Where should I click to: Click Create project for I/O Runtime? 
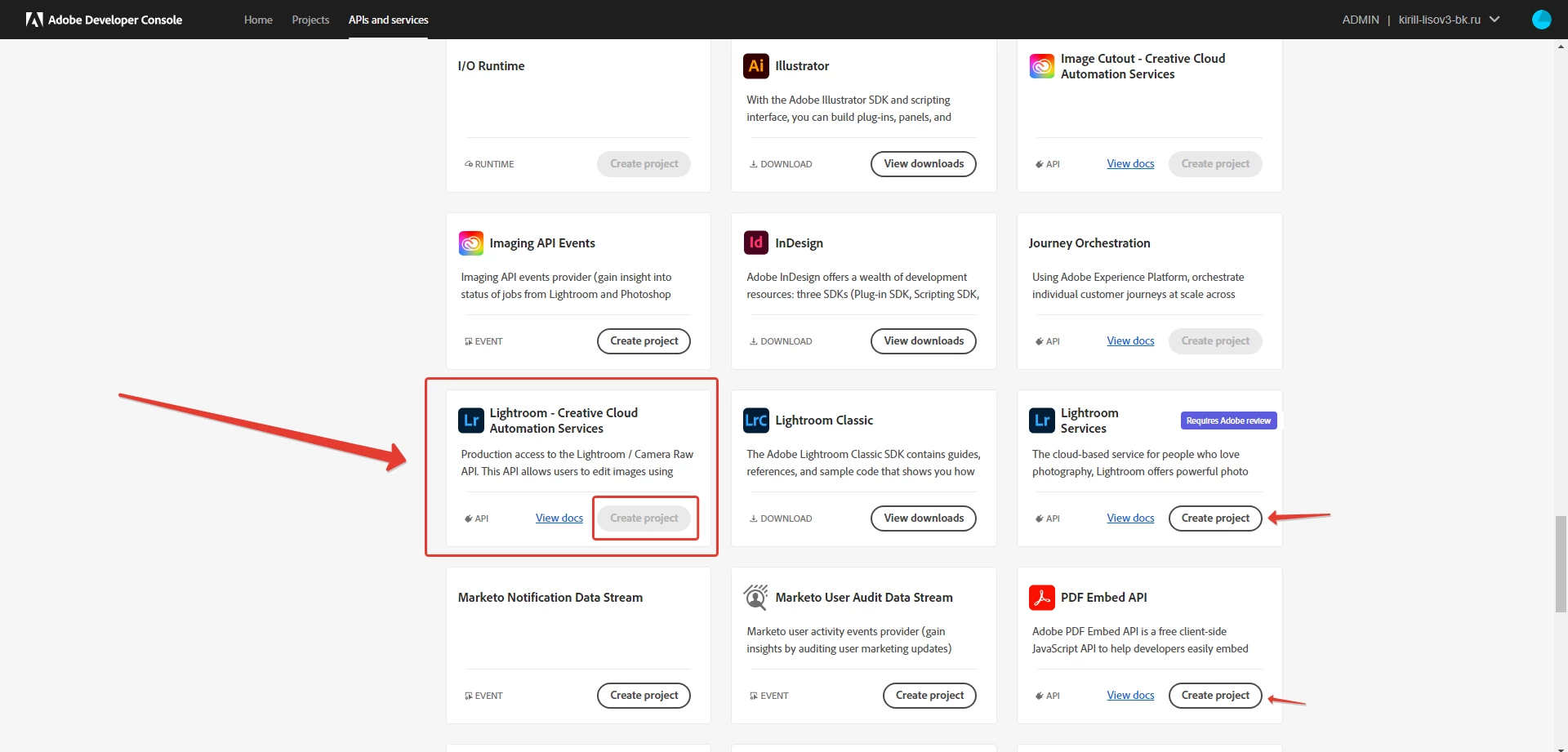(x=644, y=164)
